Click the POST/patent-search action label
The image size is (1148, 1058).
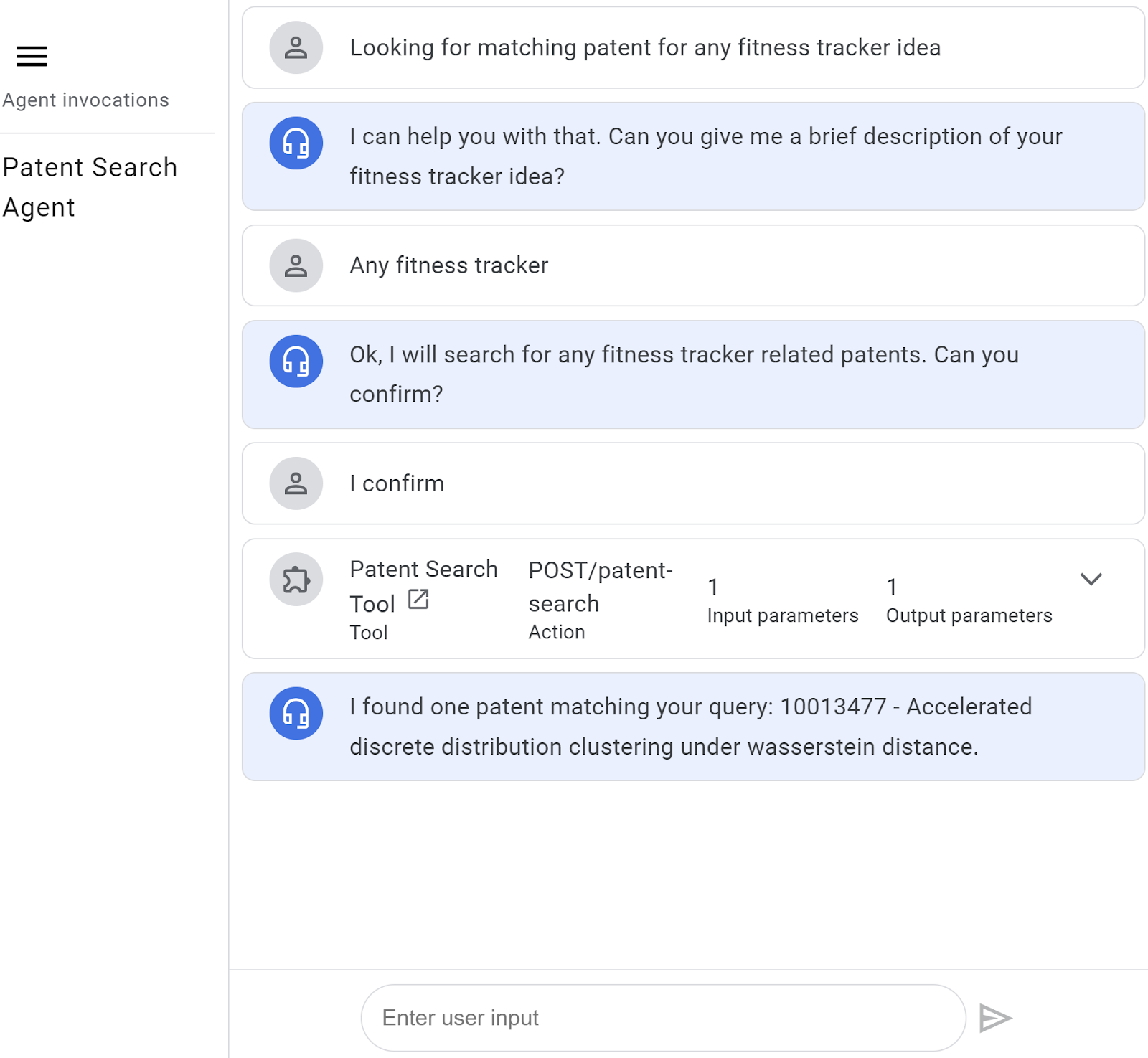600,587
